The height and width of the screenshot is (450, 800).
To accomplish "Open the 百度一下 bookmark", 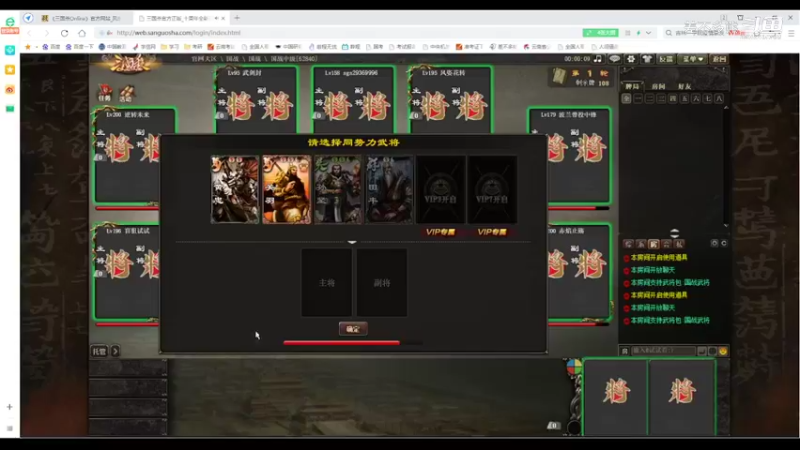I will 79,46.
